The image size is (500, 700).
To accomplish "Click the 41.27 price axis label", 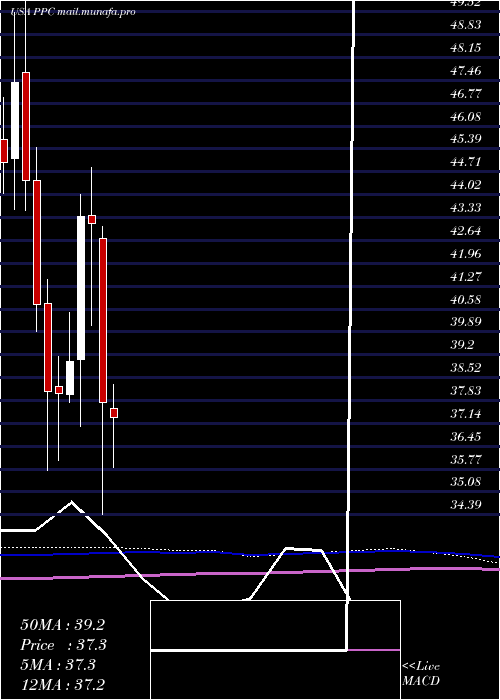I will (x=465, y=276).
